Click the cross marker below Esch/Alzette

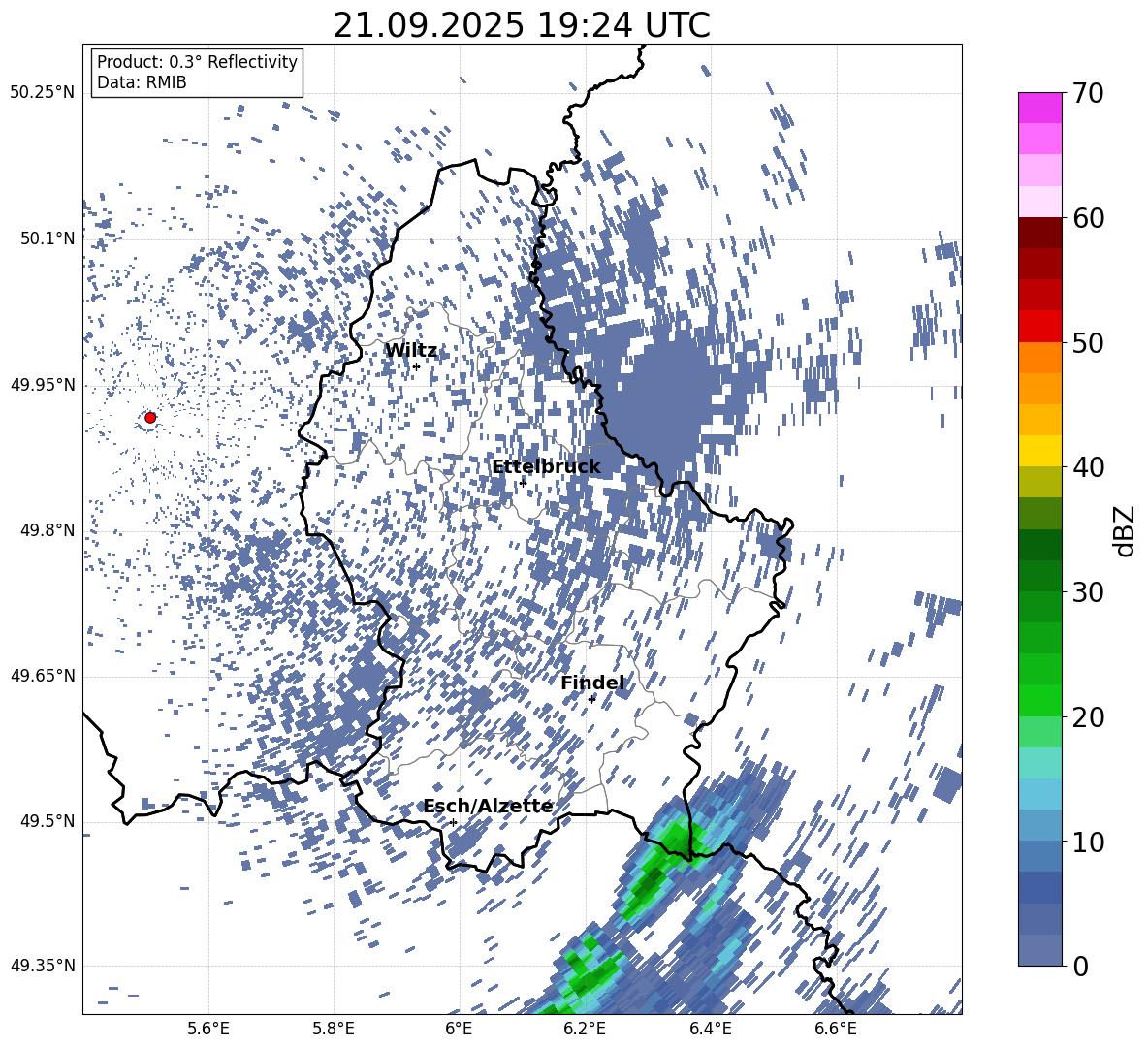[453, 822]
